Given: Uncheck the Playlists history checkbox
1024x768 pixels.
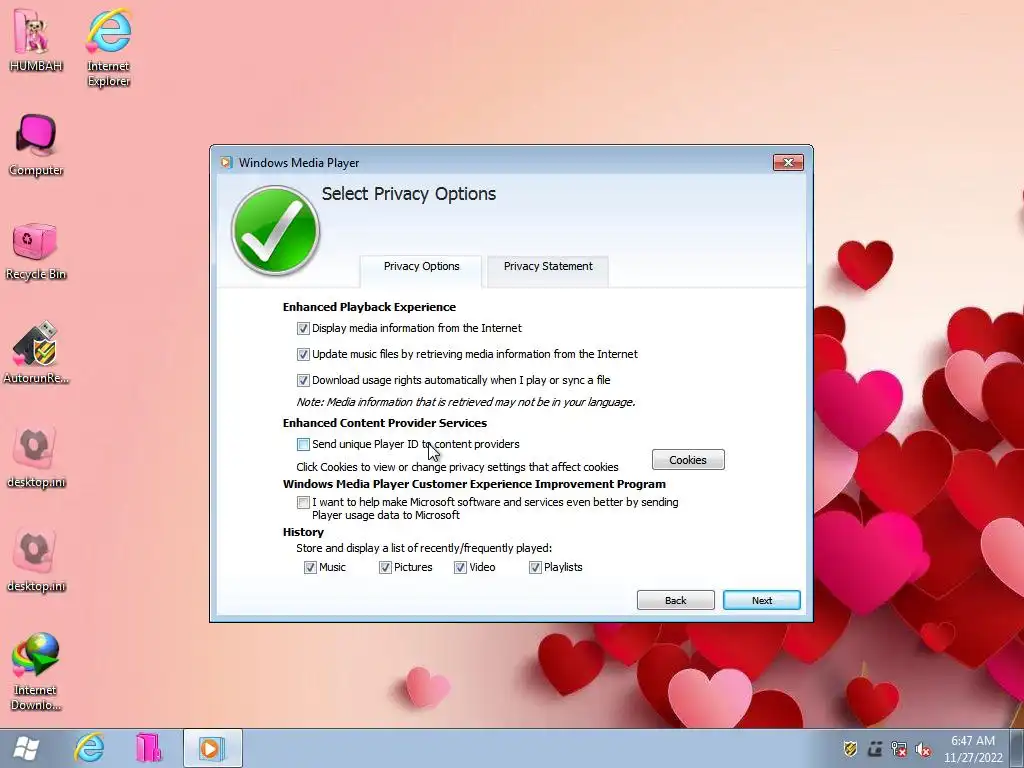Looking at the screenshot, I should (536, 568).
